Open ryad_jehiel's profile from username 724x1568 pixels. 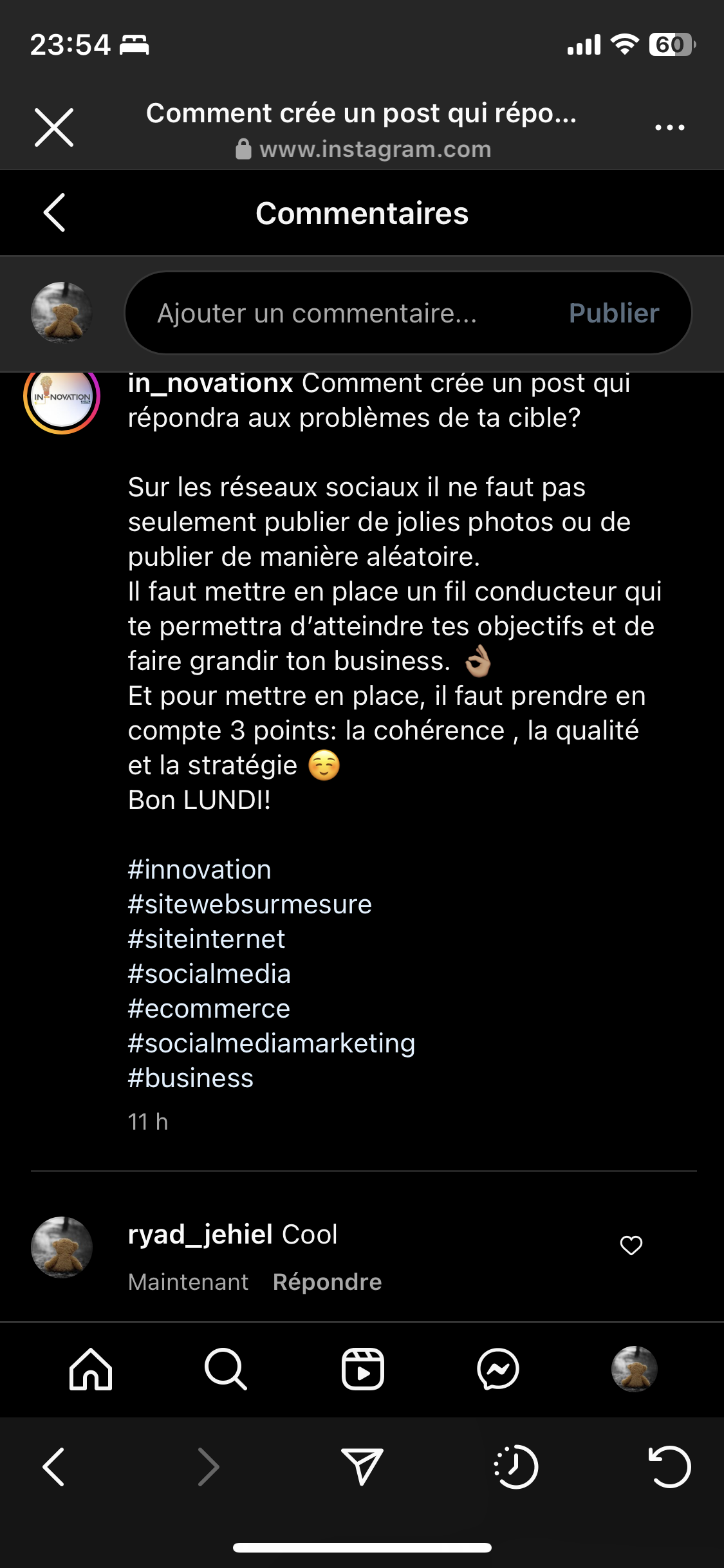(200, 1235)
